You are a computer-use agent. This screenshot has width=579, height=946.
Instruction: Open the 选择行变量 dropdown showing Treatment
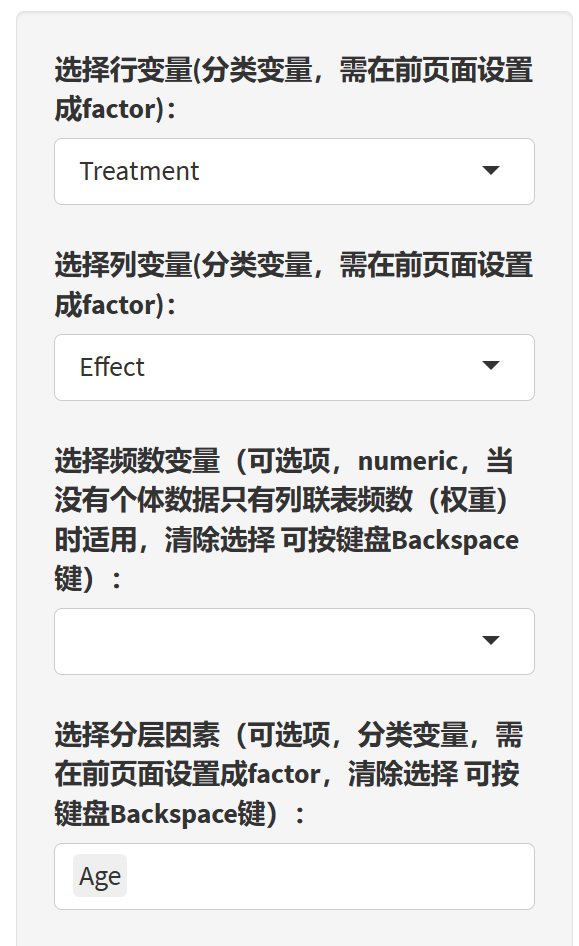[x=294, y=171]
